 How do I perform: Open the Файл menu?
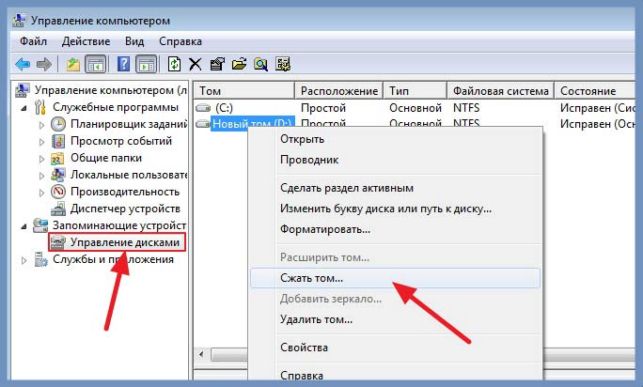[x=33, y=41]
